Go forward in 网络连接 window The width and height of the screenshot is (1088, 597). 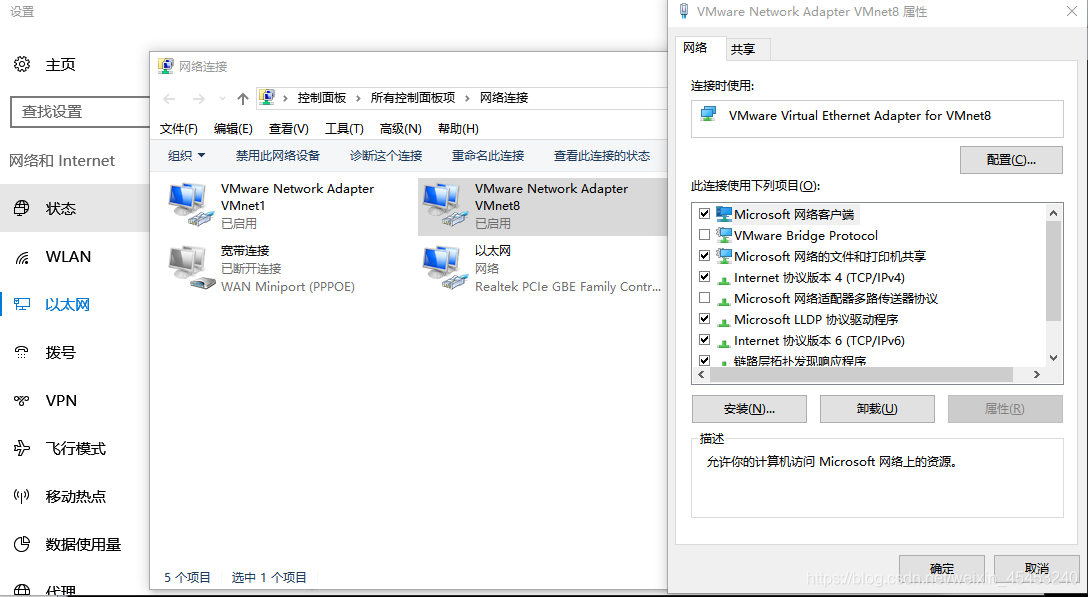(x=198, y=99)
